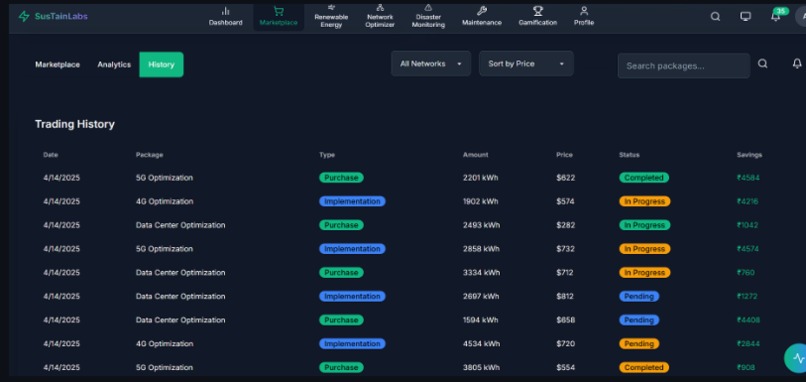The height and width of the screenshot is (382, 806).
Task: Open Maintenance wrench item
Action: coord(482,16)
